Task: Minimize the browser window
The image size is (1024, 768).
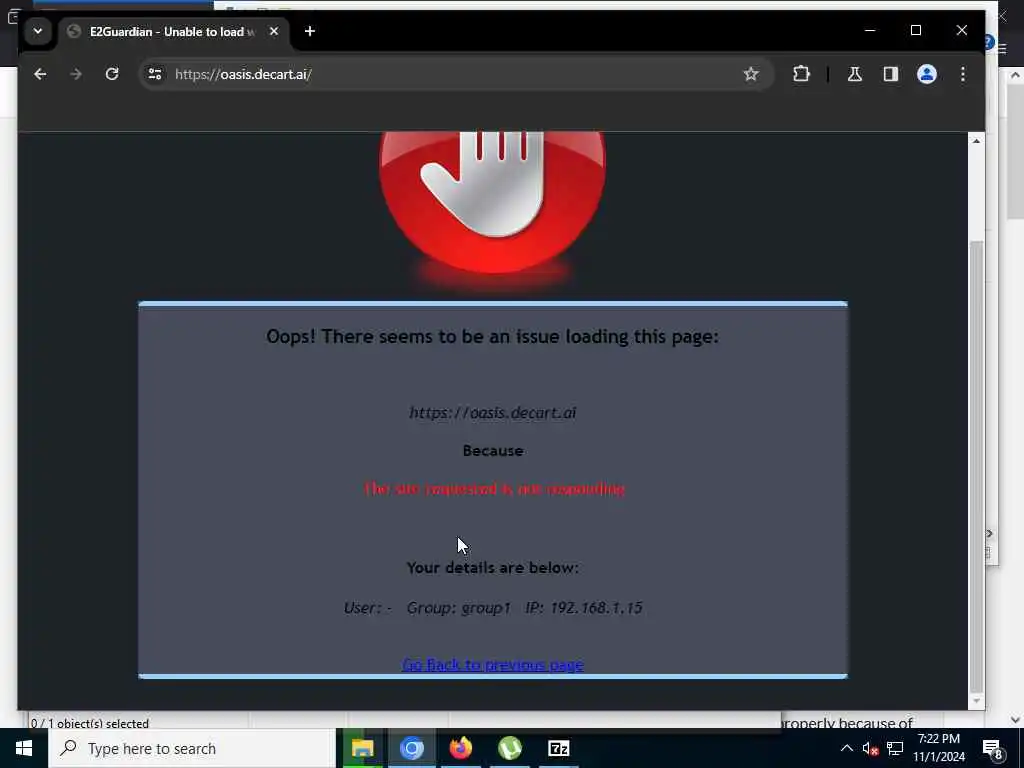Action: point(870,30)
